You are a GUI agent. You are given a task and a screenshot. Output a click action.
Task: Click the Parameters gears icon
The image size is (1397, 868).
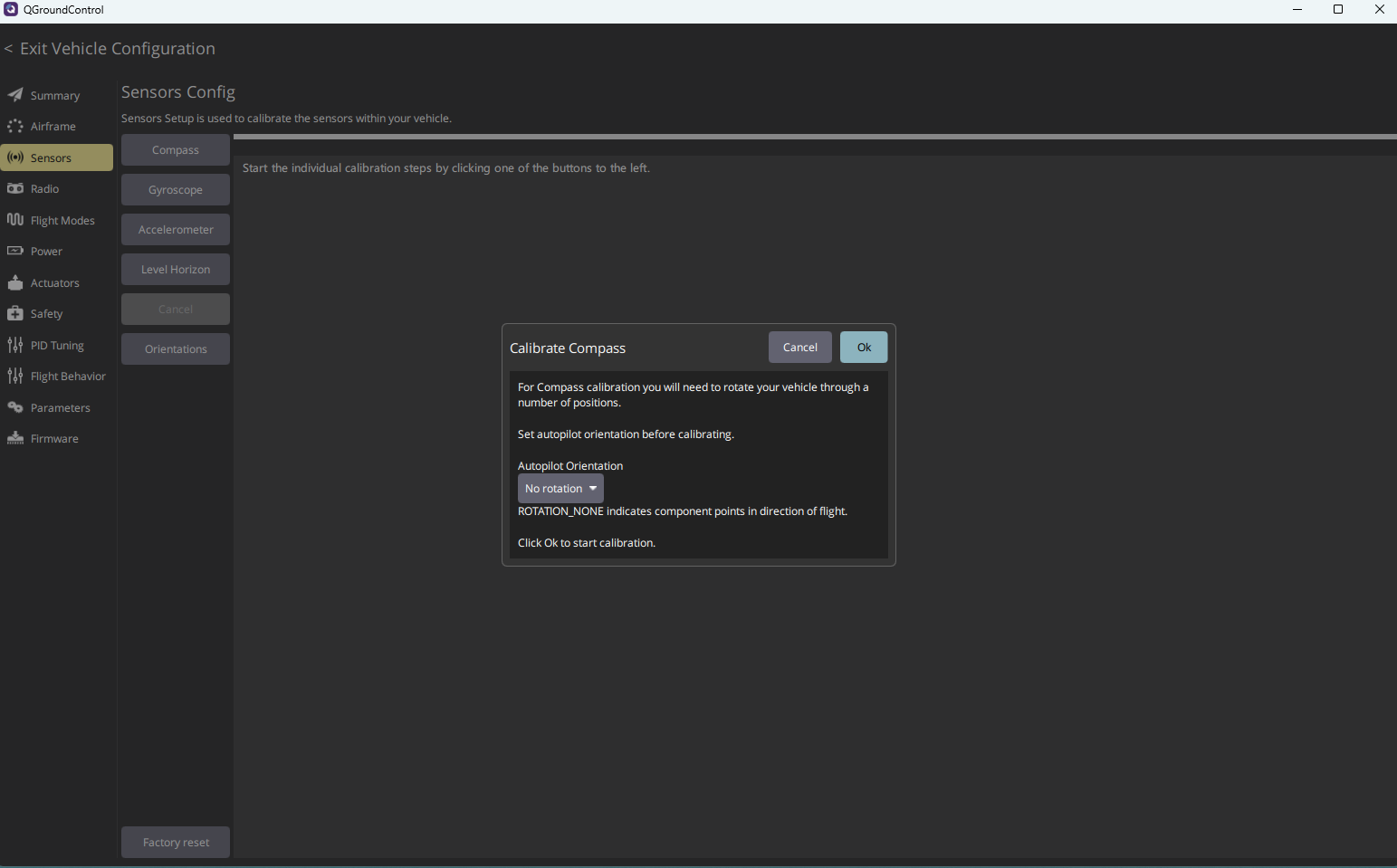click(x=15, y=407)
